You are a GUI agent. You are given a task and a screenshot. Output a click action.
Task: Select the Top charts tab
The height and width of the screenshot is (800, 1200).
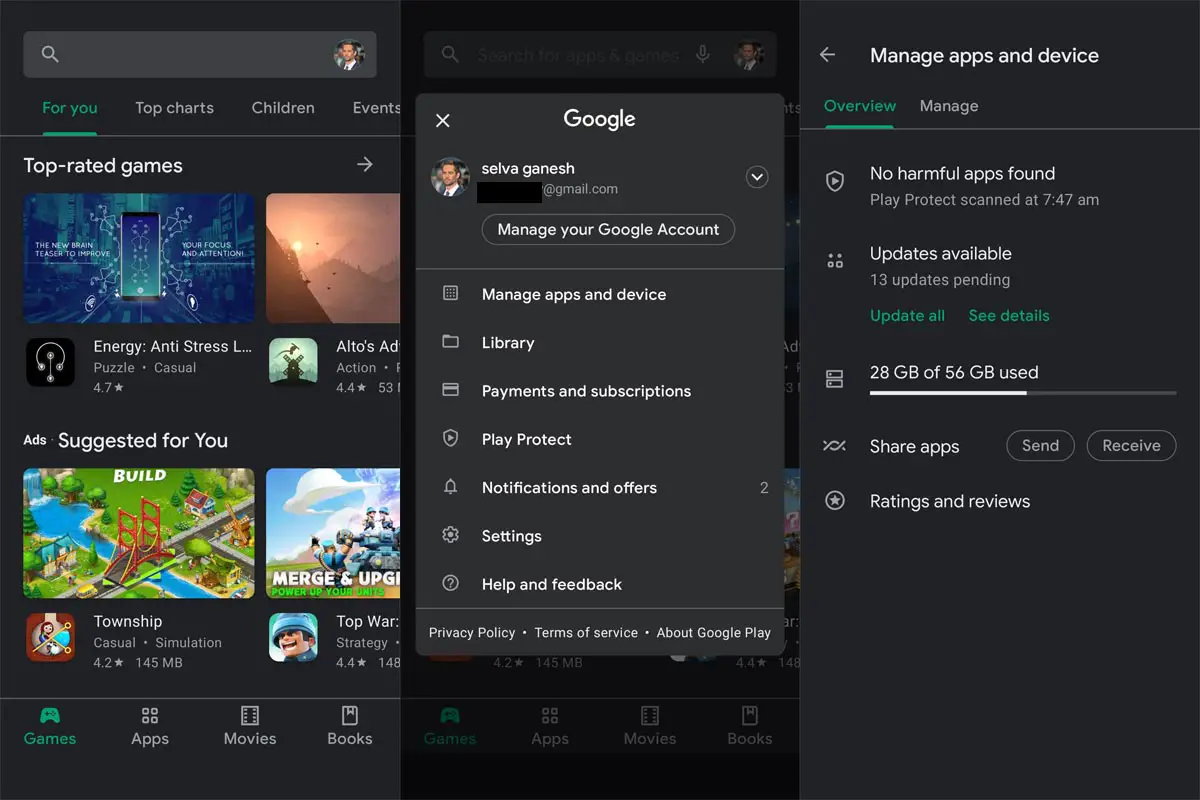[x=174, y=108]
